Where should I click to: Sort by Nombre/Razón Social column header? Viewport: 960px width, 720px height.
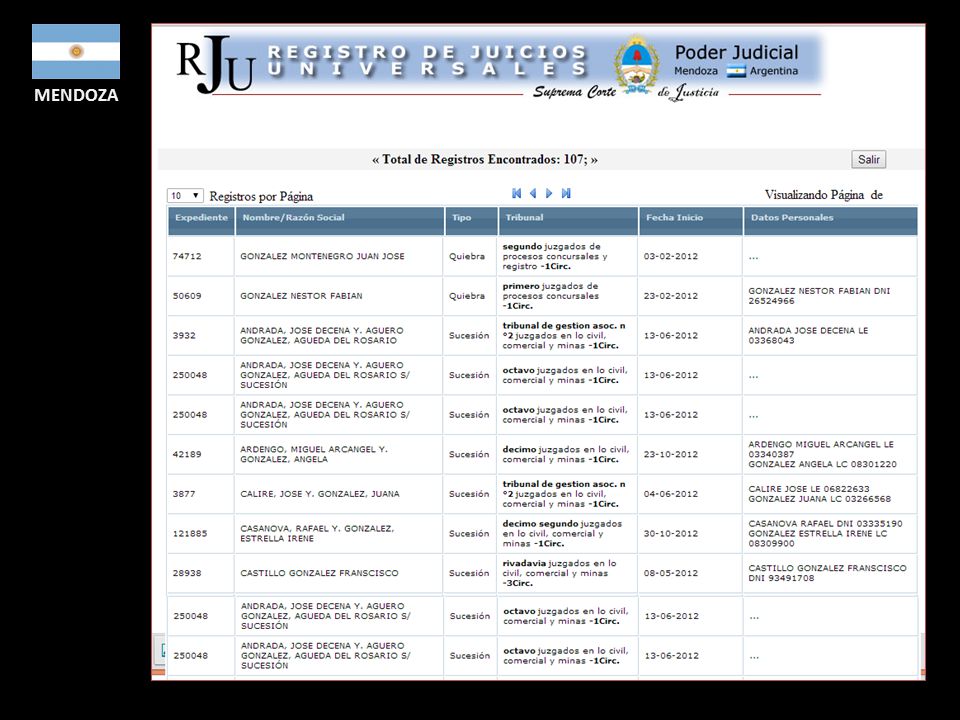point(340,221)
